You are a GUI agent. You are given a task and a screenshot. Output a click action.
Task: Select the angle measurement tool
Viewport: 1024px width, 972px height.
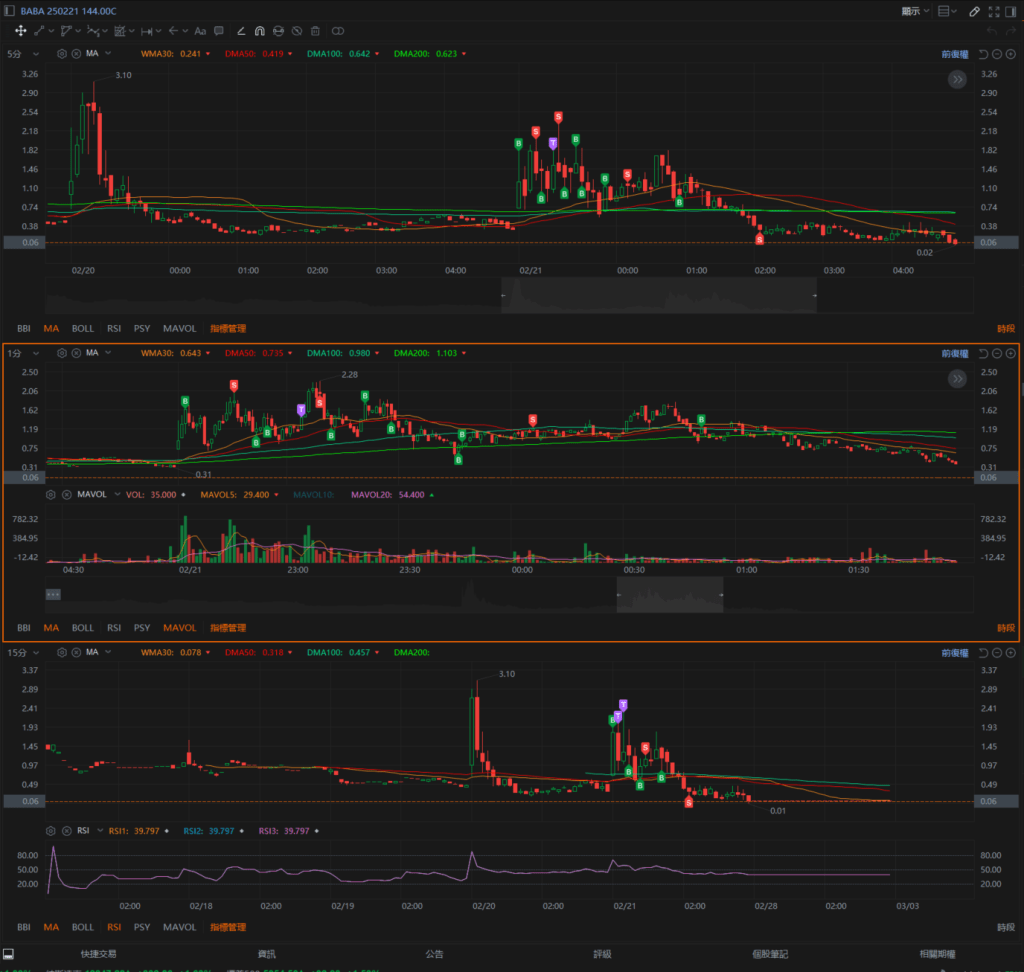click(x=240, y=31)
